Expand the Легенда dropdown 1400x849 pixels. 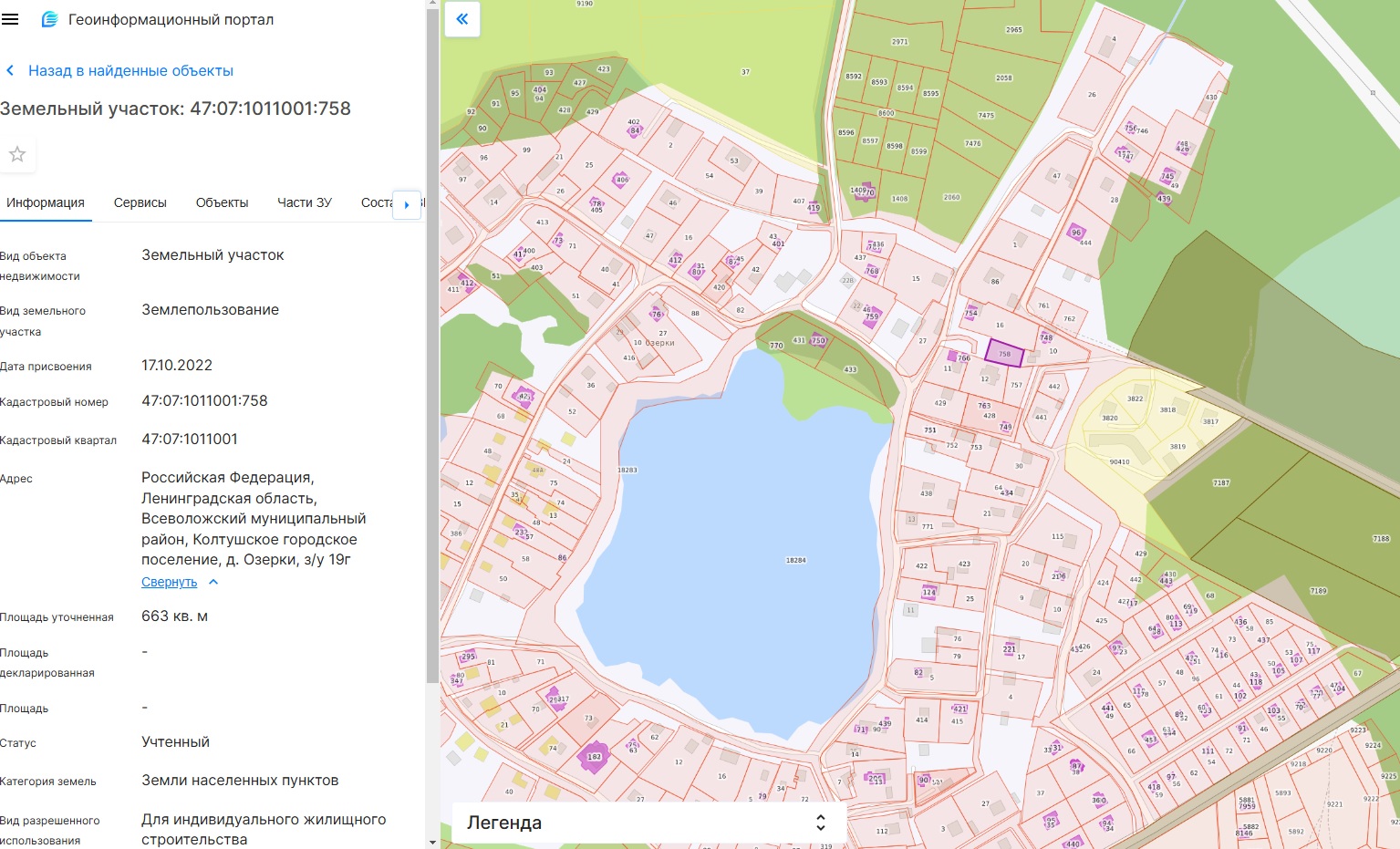(x=648, y=823)
